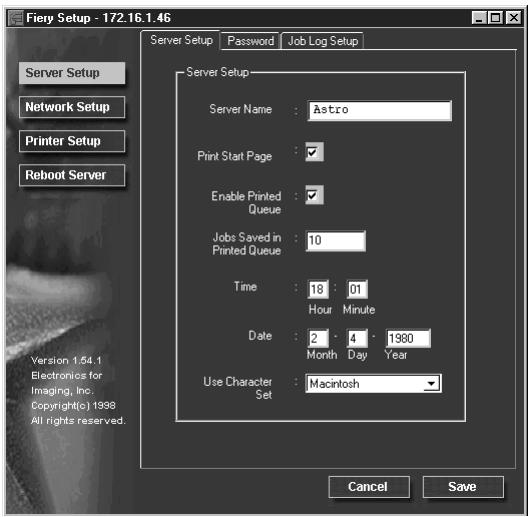Switch to the Password tab
This screenshot has height=517, width=528.
pos(250,41)
